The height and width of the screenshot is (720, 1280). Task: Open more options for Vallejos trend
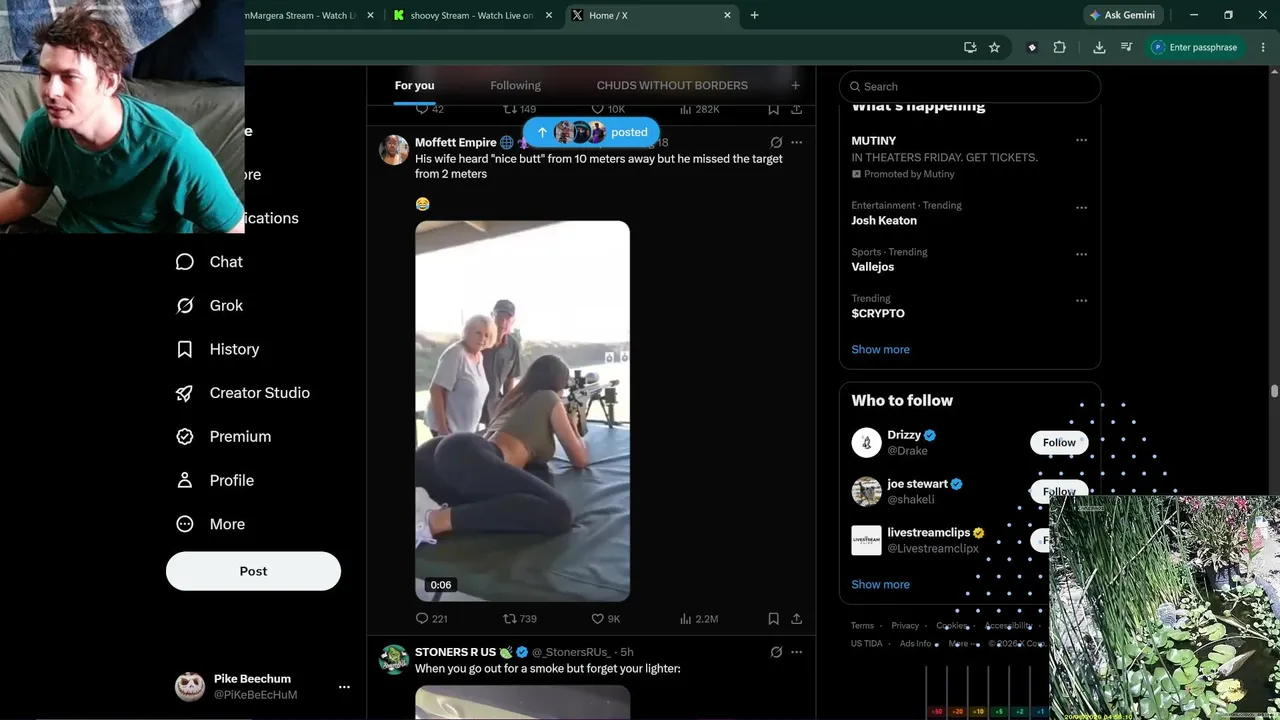pyautogui.click(x=1081, y=254)
